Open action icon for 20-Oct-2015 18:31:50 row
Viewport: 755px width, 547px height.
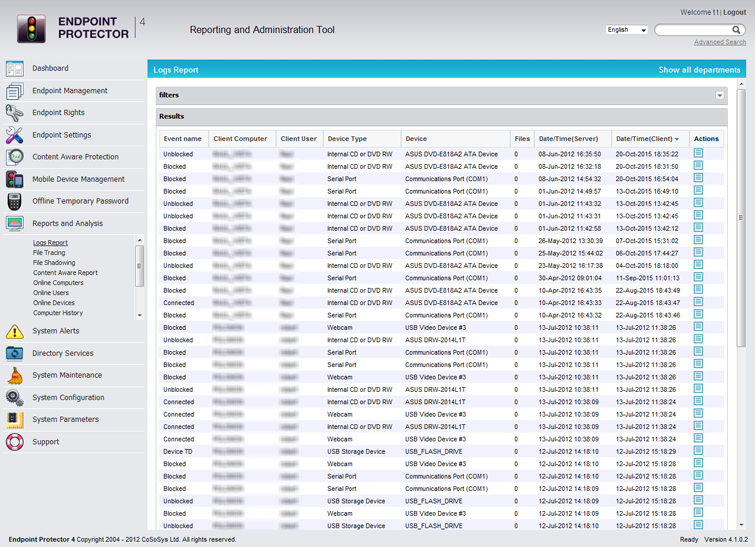698,166
